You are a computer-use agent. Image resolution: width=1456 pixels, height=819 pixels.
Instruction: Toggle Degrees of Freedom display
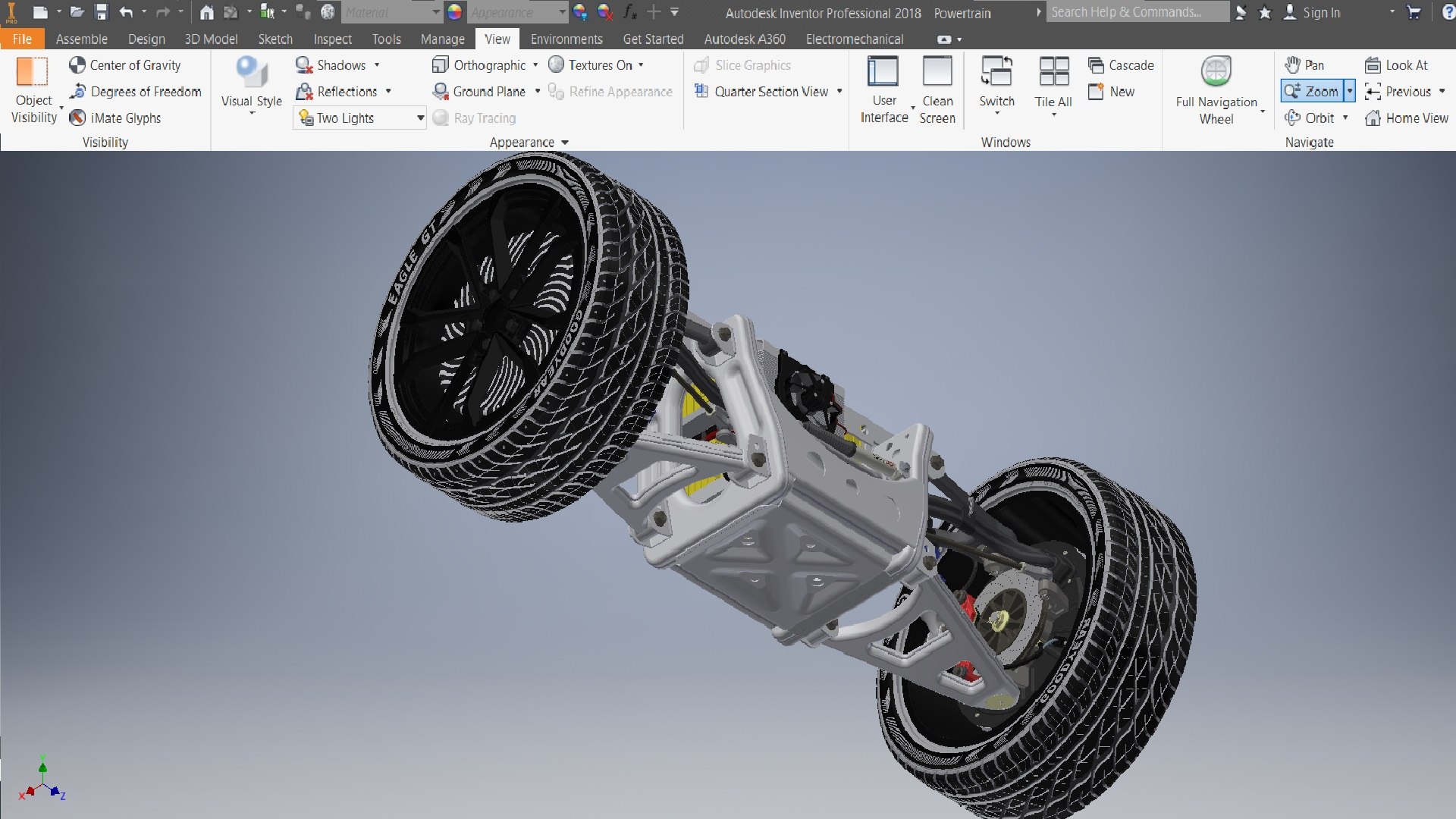point(135,92)
